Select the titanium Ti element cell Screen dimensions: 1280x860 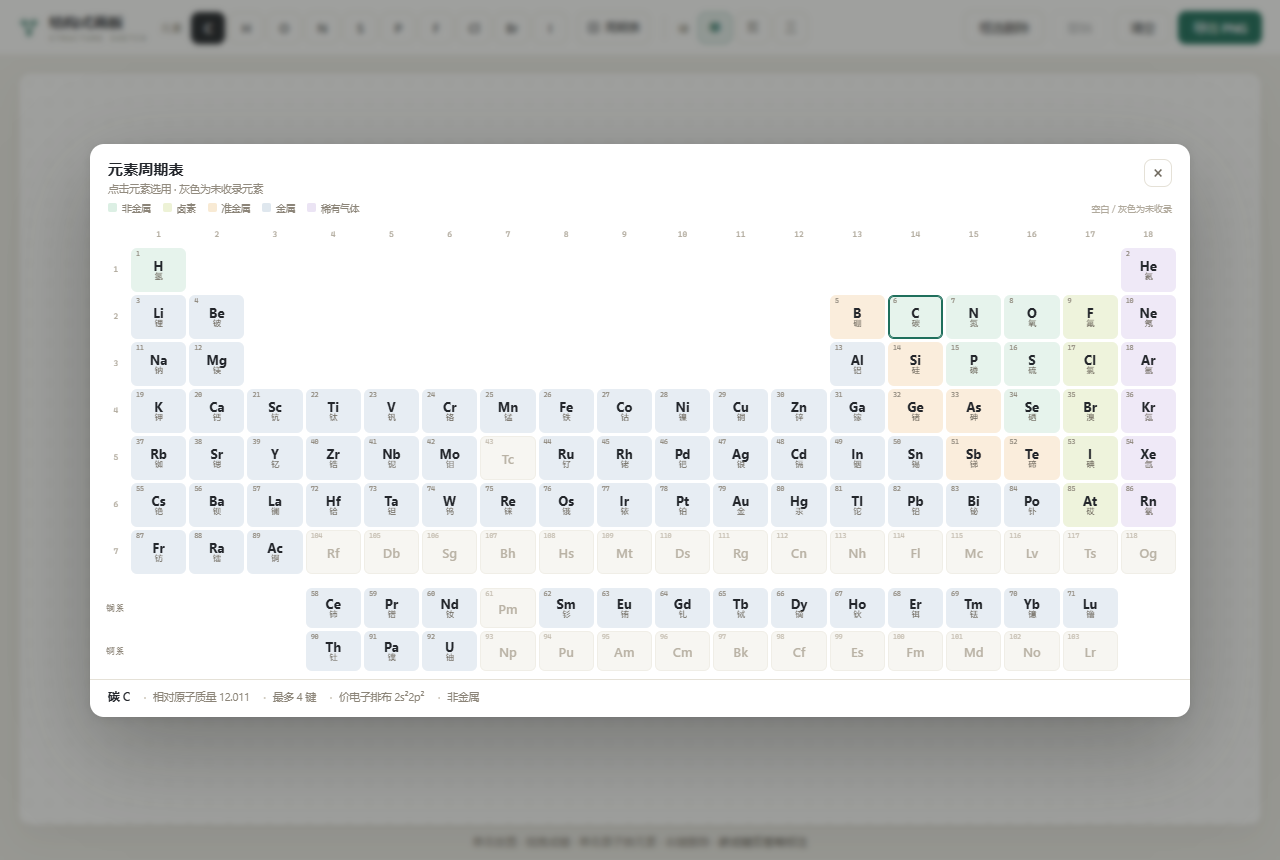click(x=333, y=411)
